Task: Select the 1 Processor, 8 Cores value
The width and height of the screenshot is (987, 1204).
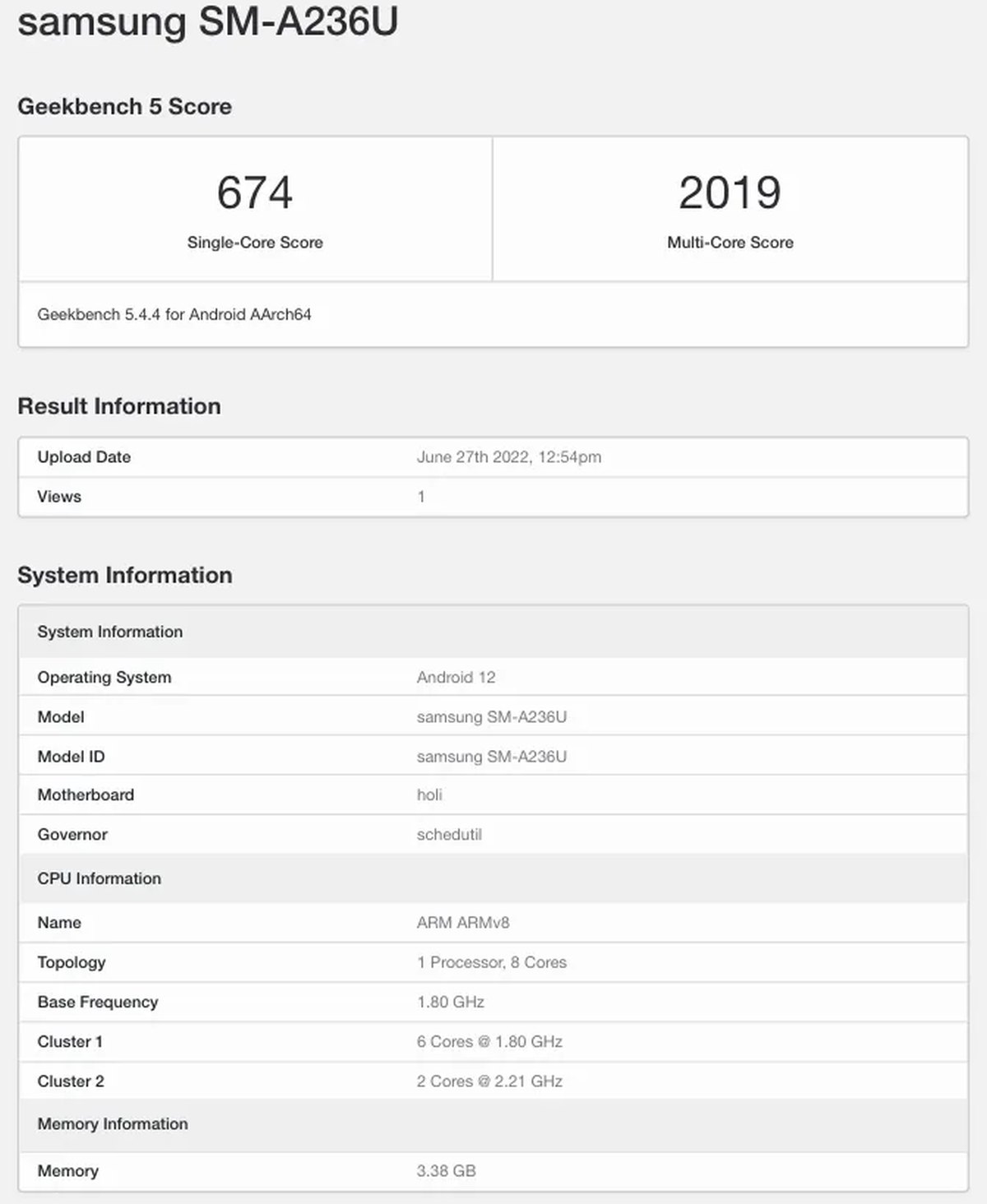Action: pyautogui.click(x=492, y=962)
